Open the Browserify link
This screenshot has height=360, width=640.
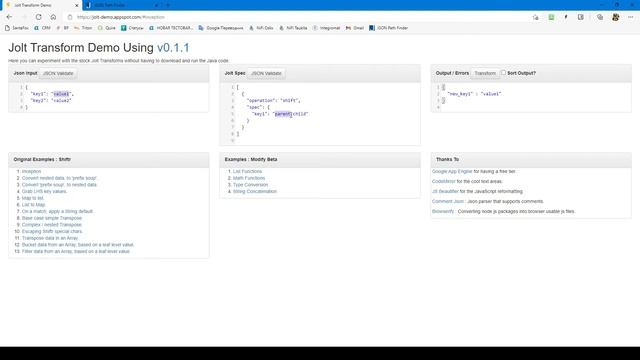pos(443,211)
